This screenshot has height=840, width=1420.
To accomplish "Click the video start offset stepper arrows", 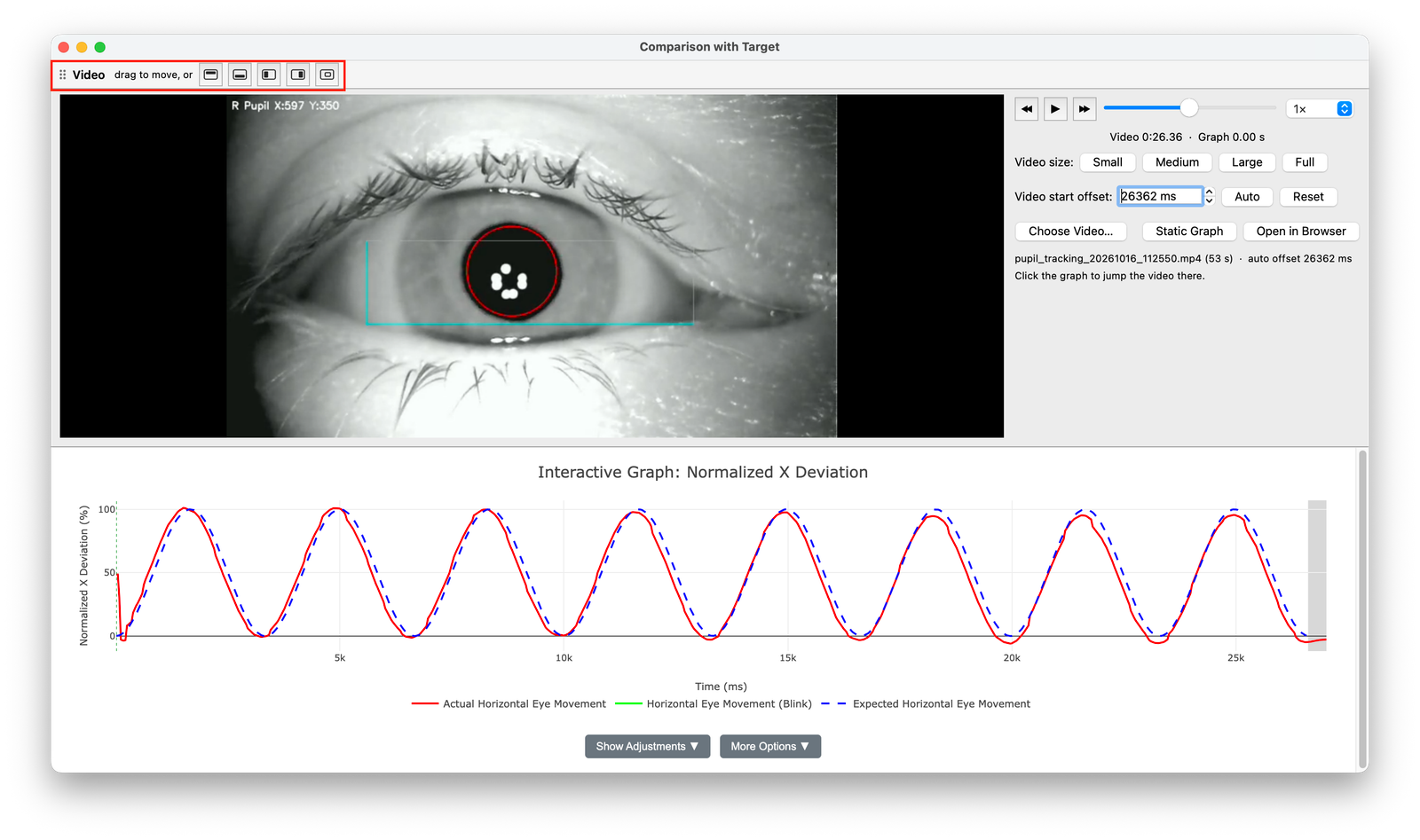I will pos(1209,196).
